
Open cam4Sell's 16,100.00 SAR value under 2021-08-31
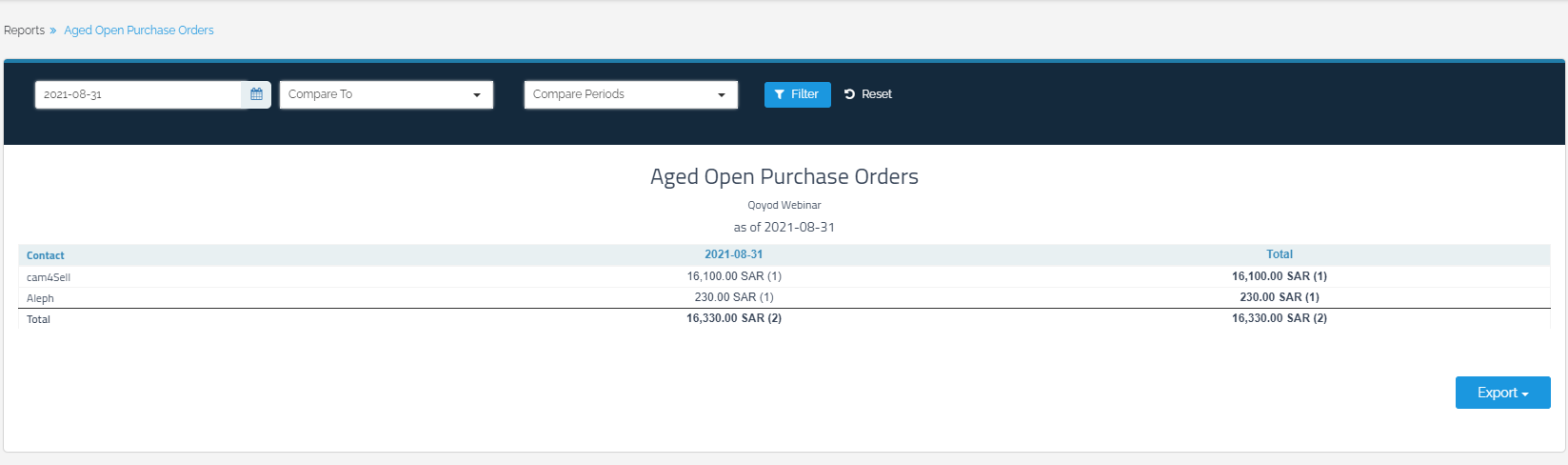click(733, 276)
